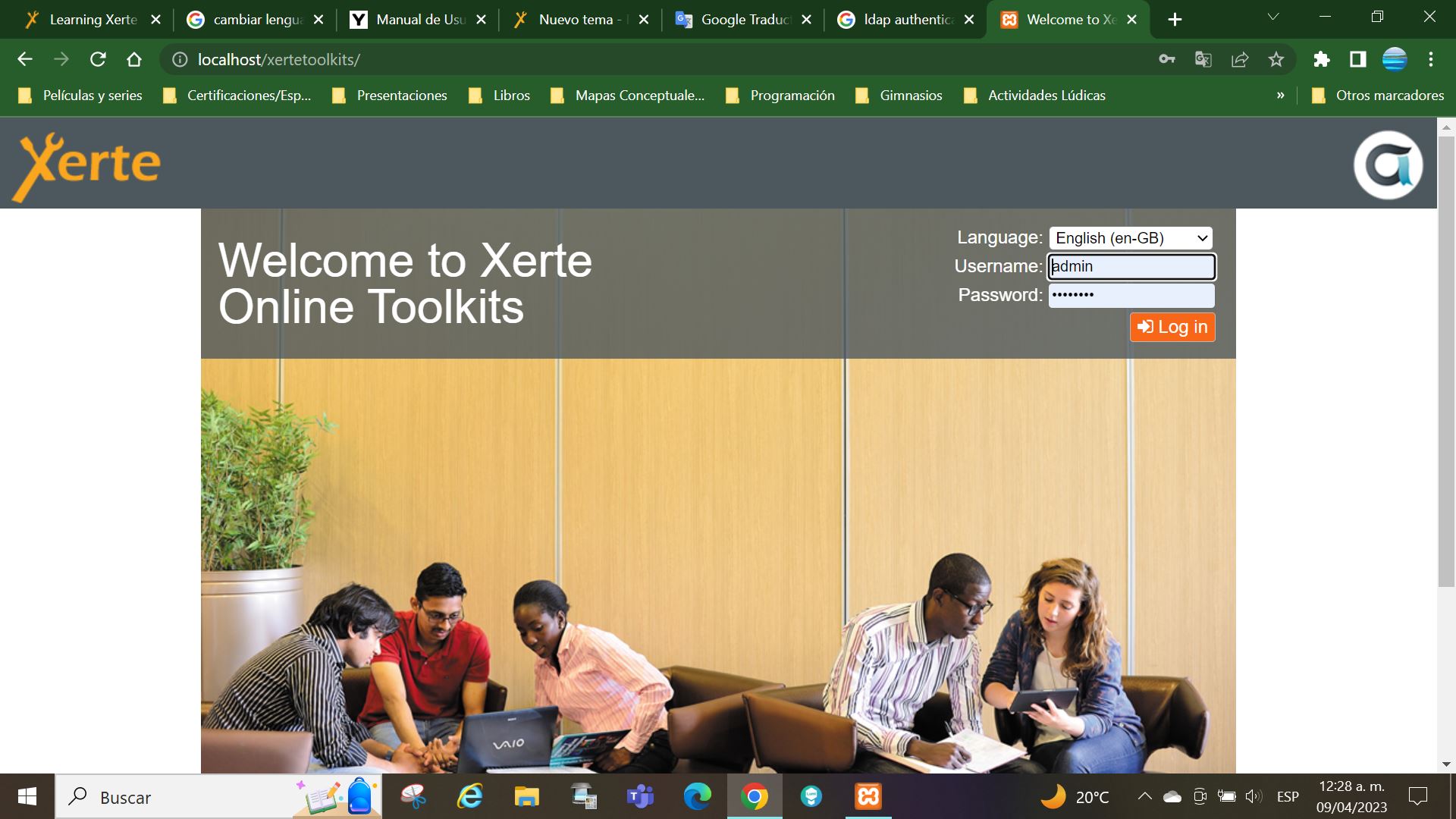Switch to the cambiar lengua tab

click(256, 20)
